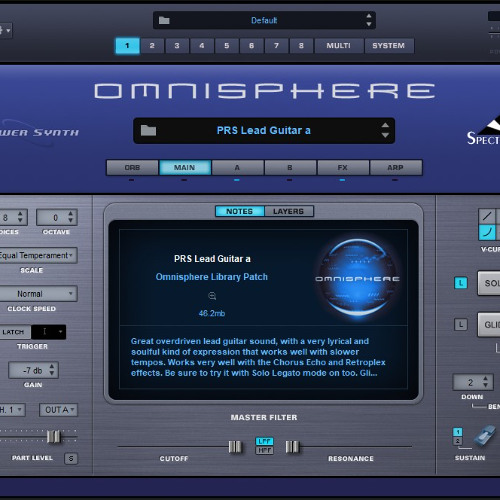Open the FX tab
Image resolution: width=500 pixels, height=500 pixels.
(x=343, y=168)
